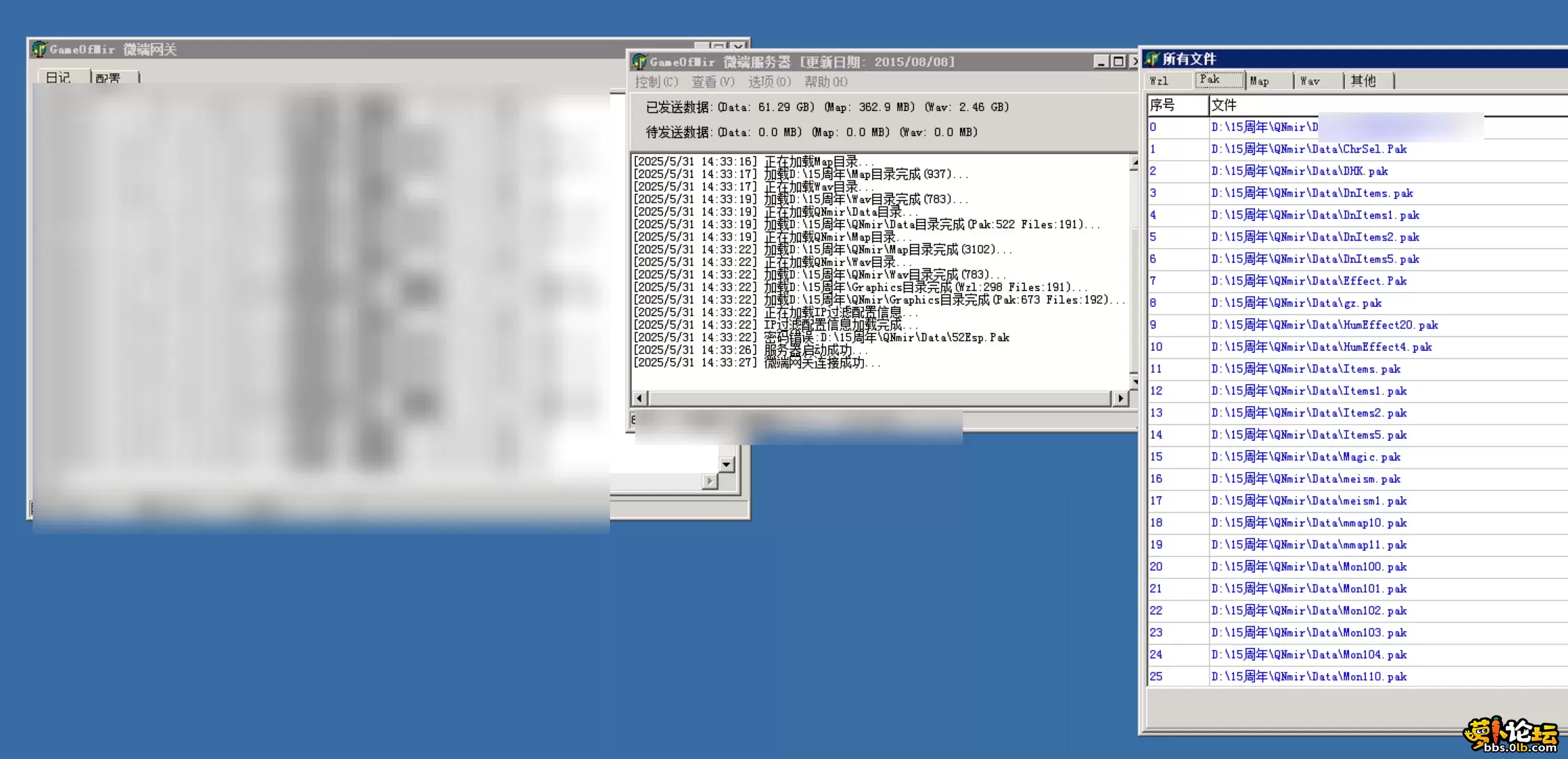Select file row Items2.pak
The width and height of the screenshot is (1568, 759).
tap(1357, 413)
